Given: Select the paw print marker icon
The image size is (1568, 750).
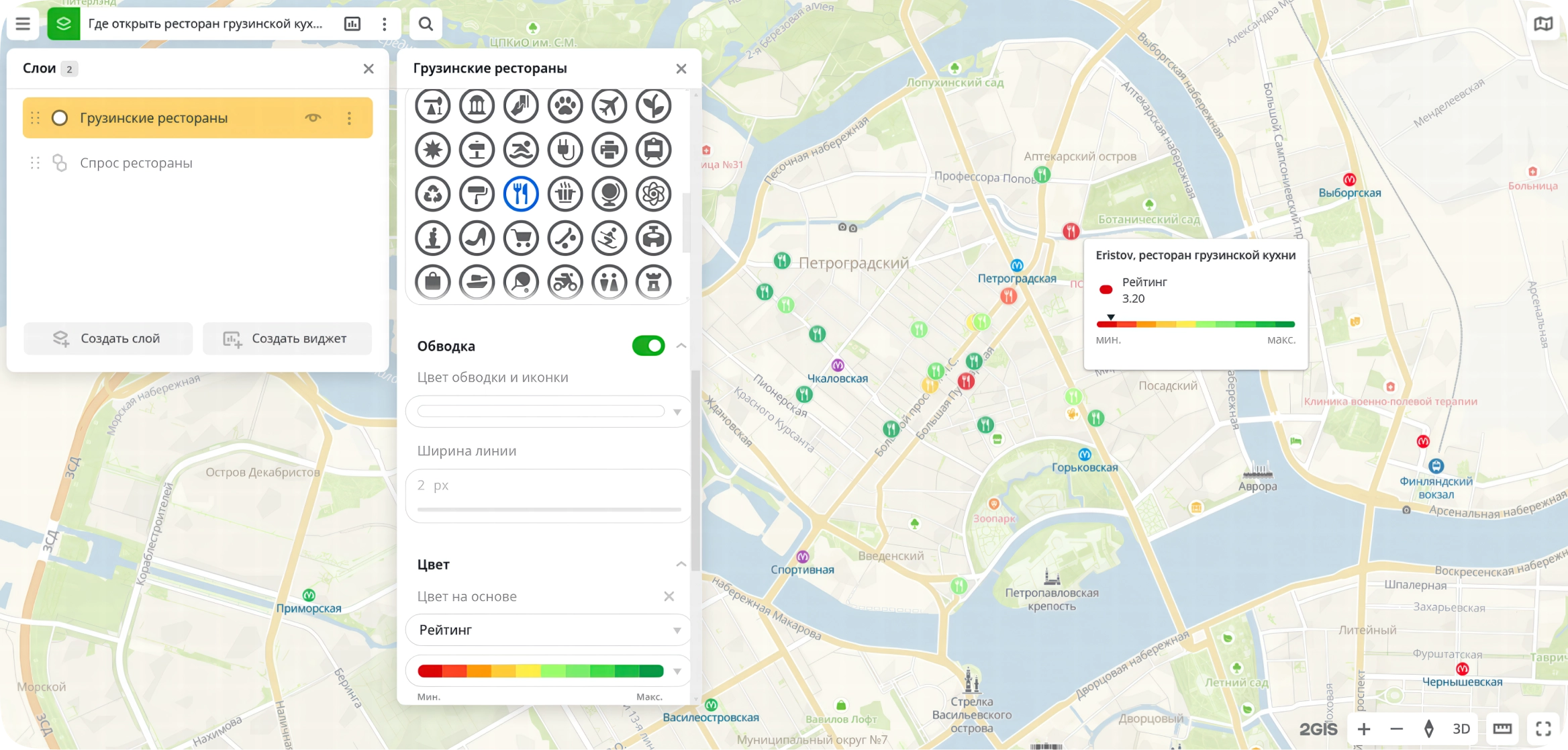Looking at the screenshot, I should coord(565,106).
